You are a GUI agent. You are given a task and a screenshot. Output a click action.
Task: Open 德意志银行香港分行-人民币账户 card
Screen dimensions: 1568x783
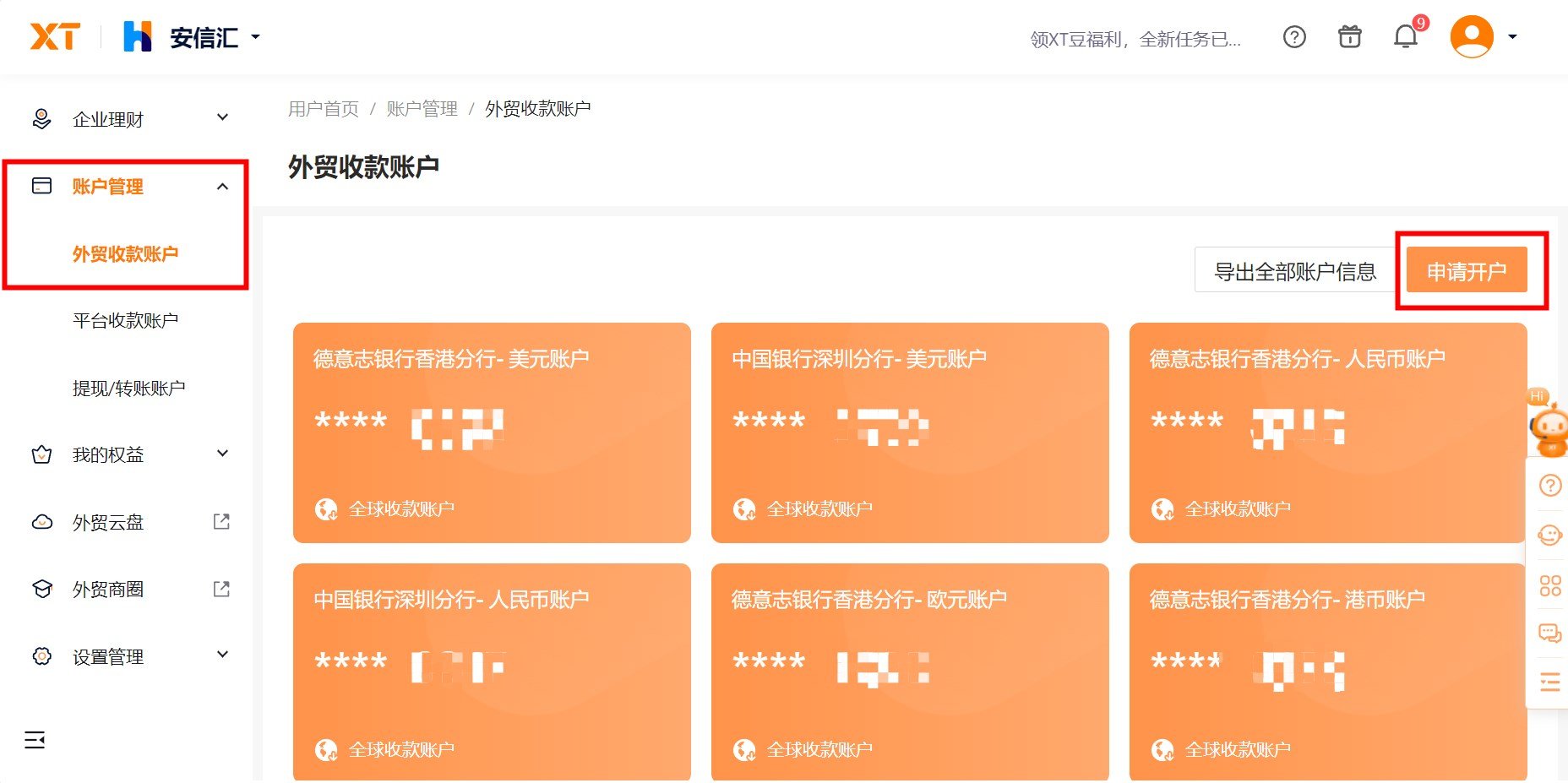1328,432
